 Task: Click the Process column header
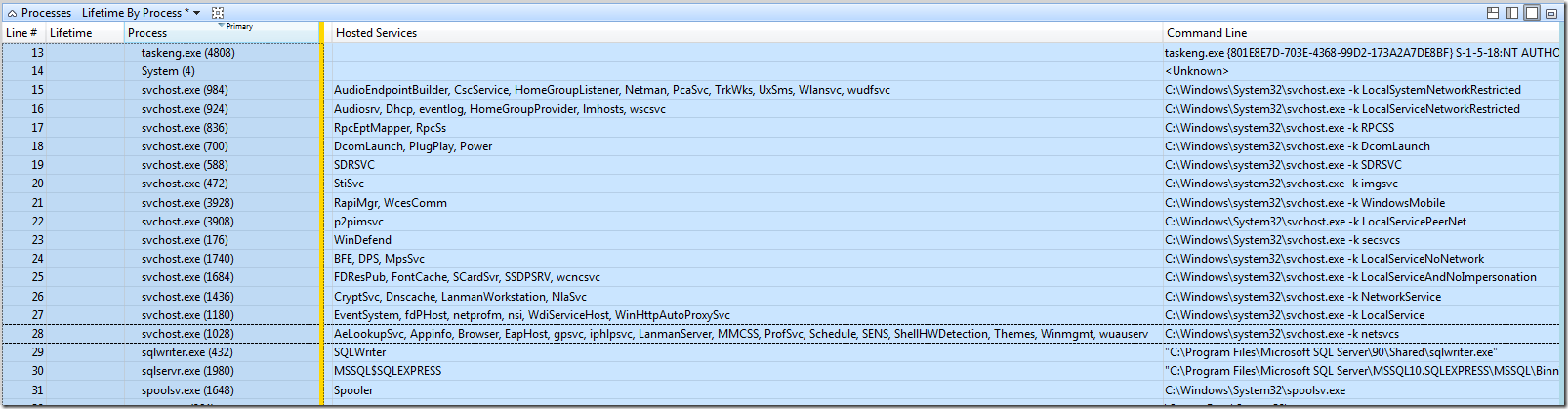coord(222,32)
